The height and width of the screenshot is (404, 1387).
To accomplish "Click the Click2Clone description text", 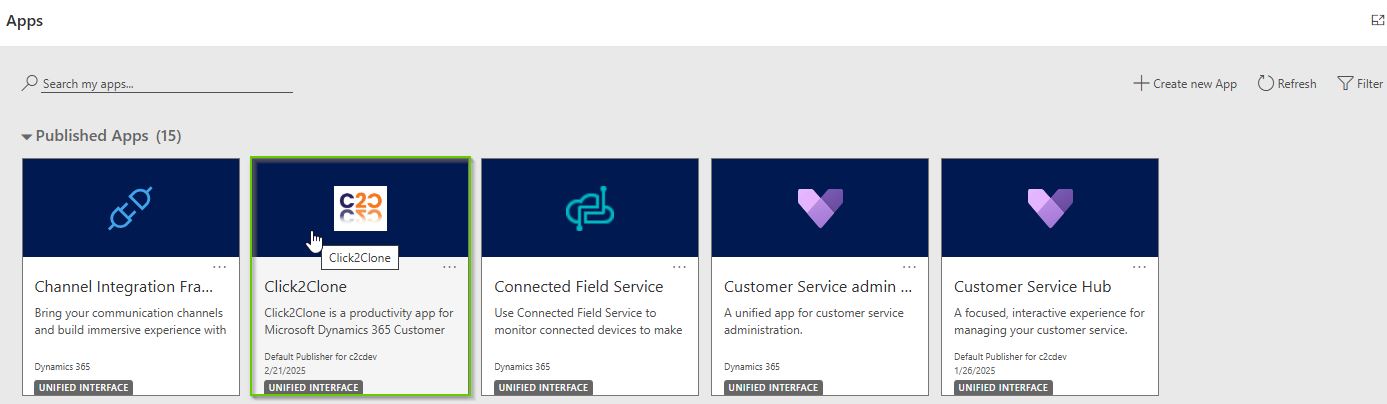I will point(358,321).
